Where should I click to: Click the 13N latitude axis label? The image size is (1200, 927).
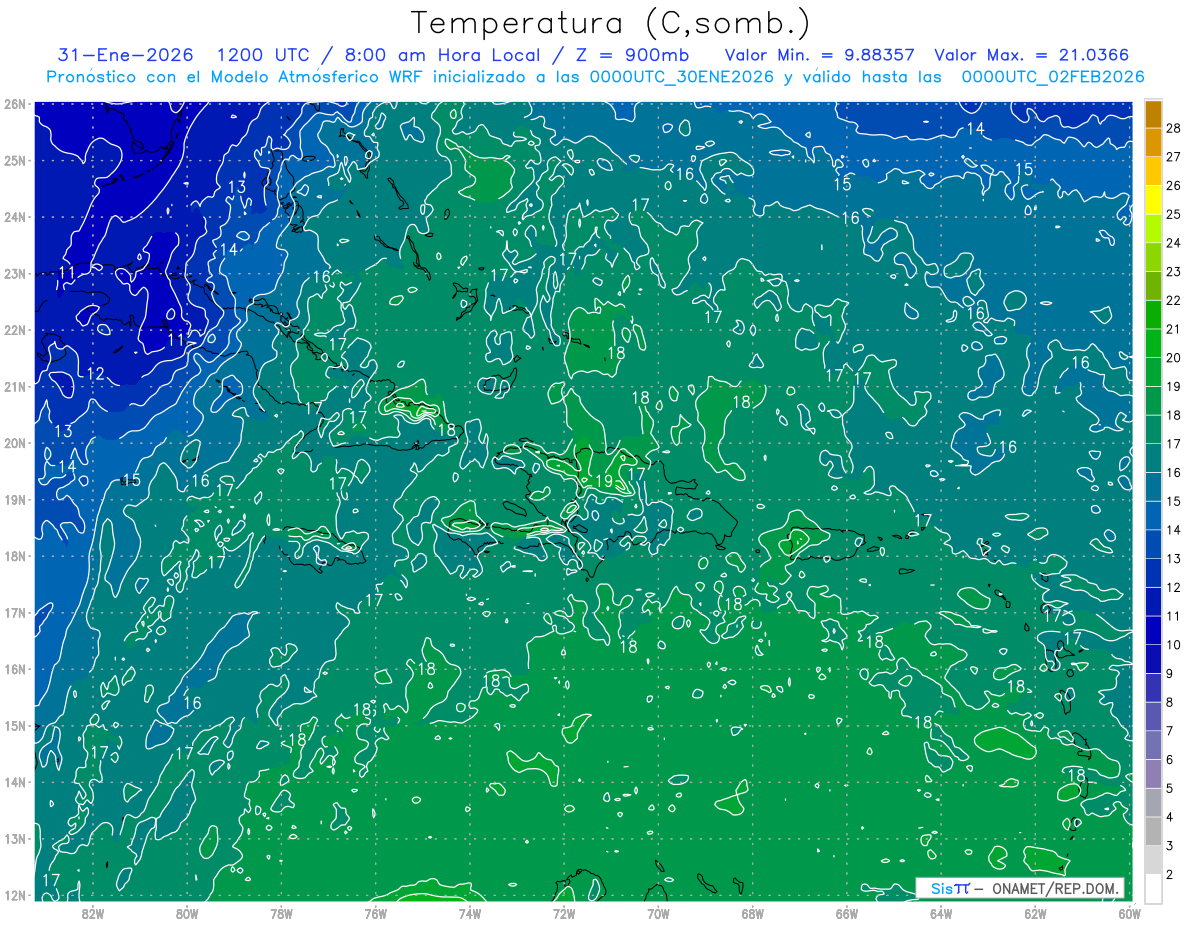pos(14,838)
